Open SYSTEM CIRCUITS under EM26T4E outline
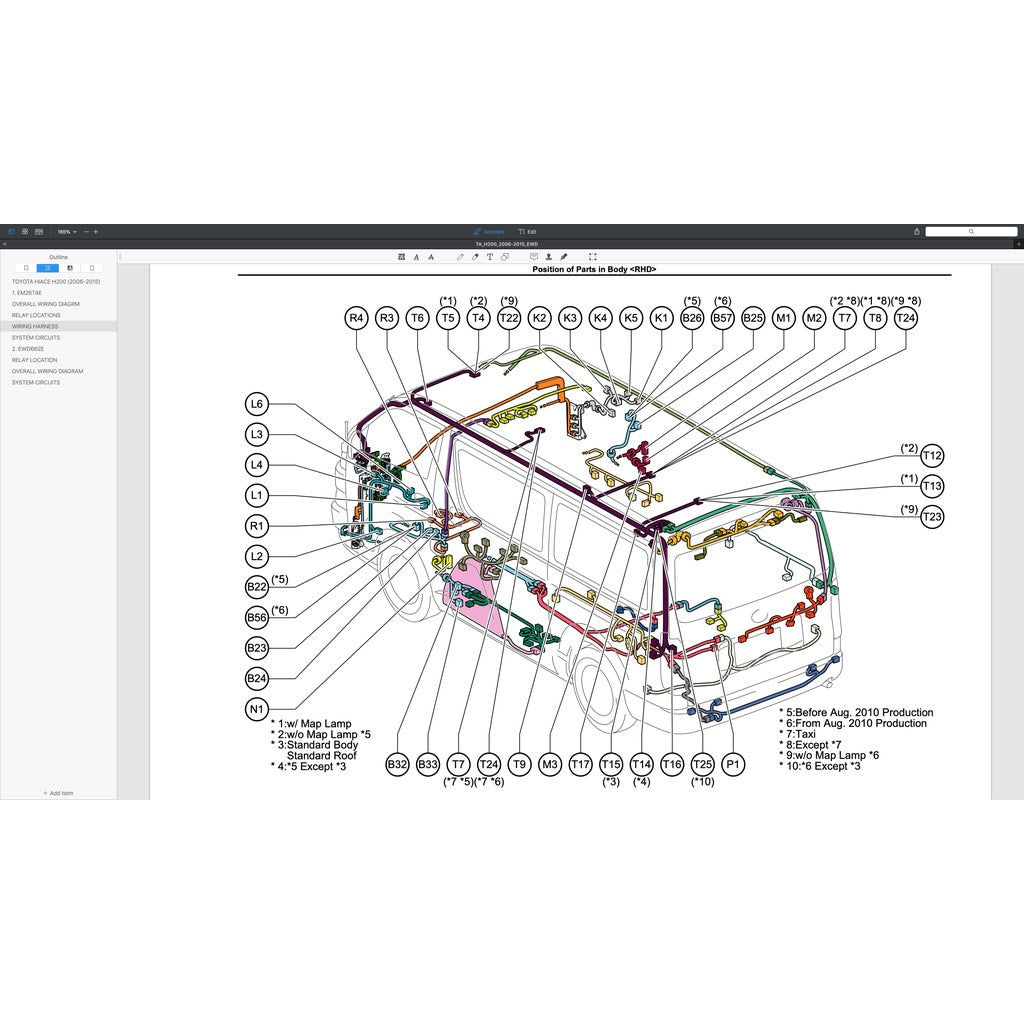The width and height of the screenshot is (1024, 1024). [x=36, y=338]
